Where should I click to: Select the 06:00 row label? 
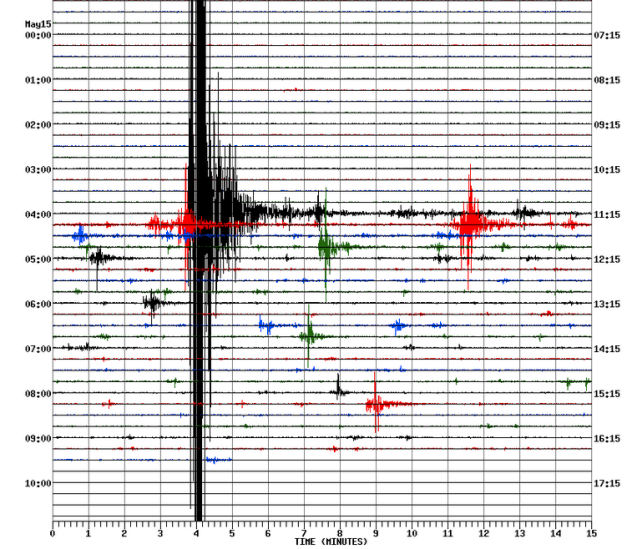pos(38,304)
